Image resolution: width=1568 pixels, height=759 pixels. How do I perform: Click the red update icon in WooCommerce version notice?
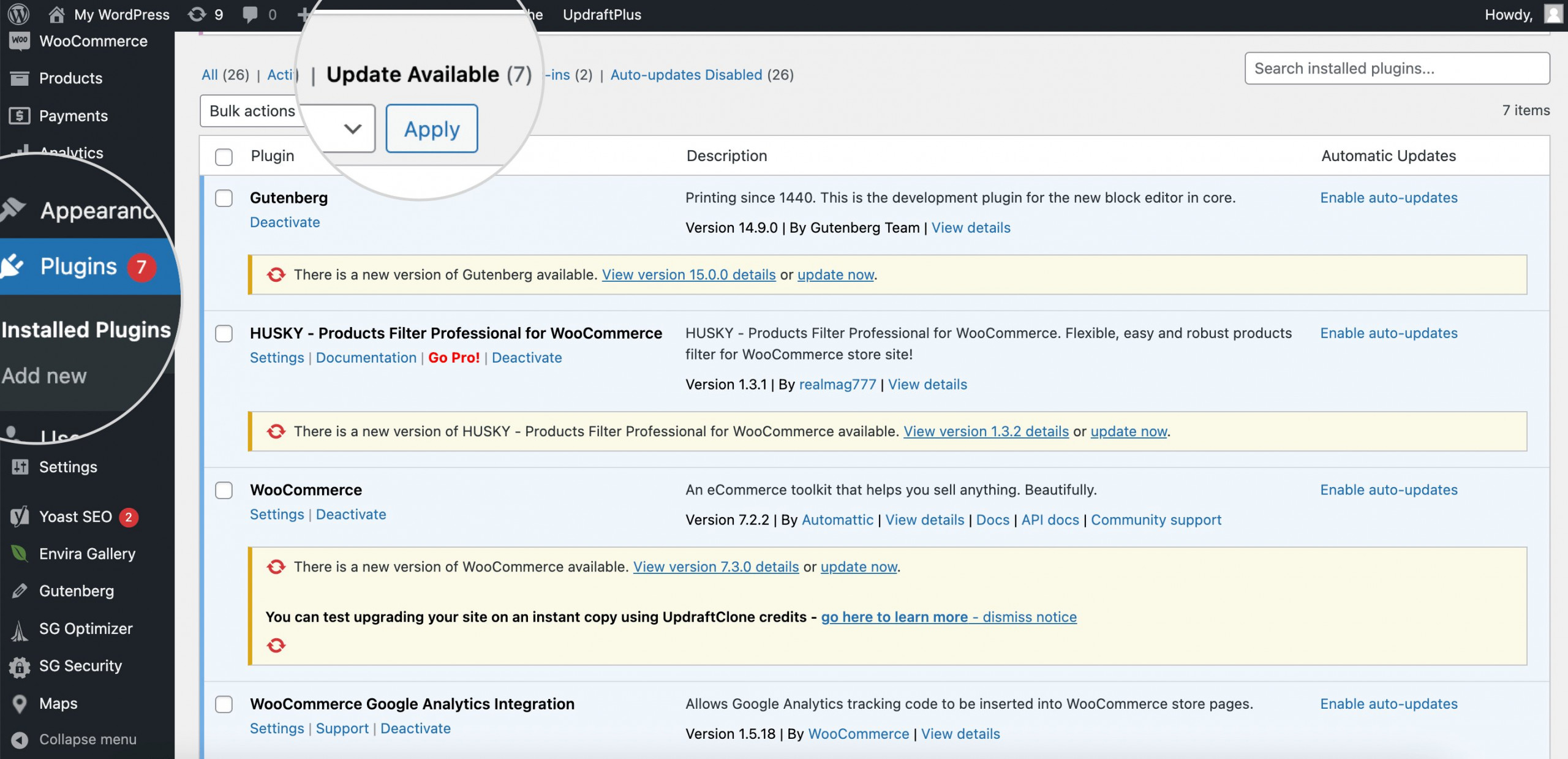[276, 567]
